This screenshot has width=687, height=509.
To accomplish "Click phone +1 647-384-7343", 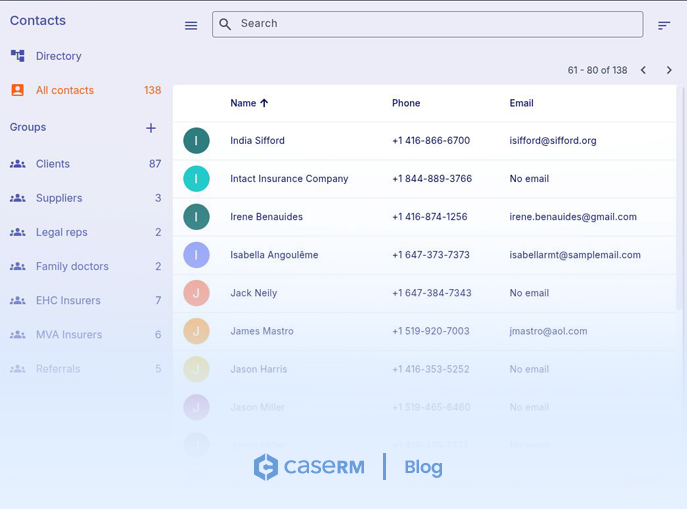I will tap(432, 293).
